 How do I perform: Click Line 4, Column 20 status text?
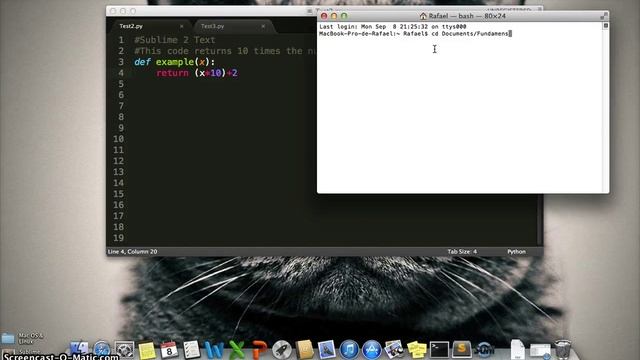click(132, 251)
